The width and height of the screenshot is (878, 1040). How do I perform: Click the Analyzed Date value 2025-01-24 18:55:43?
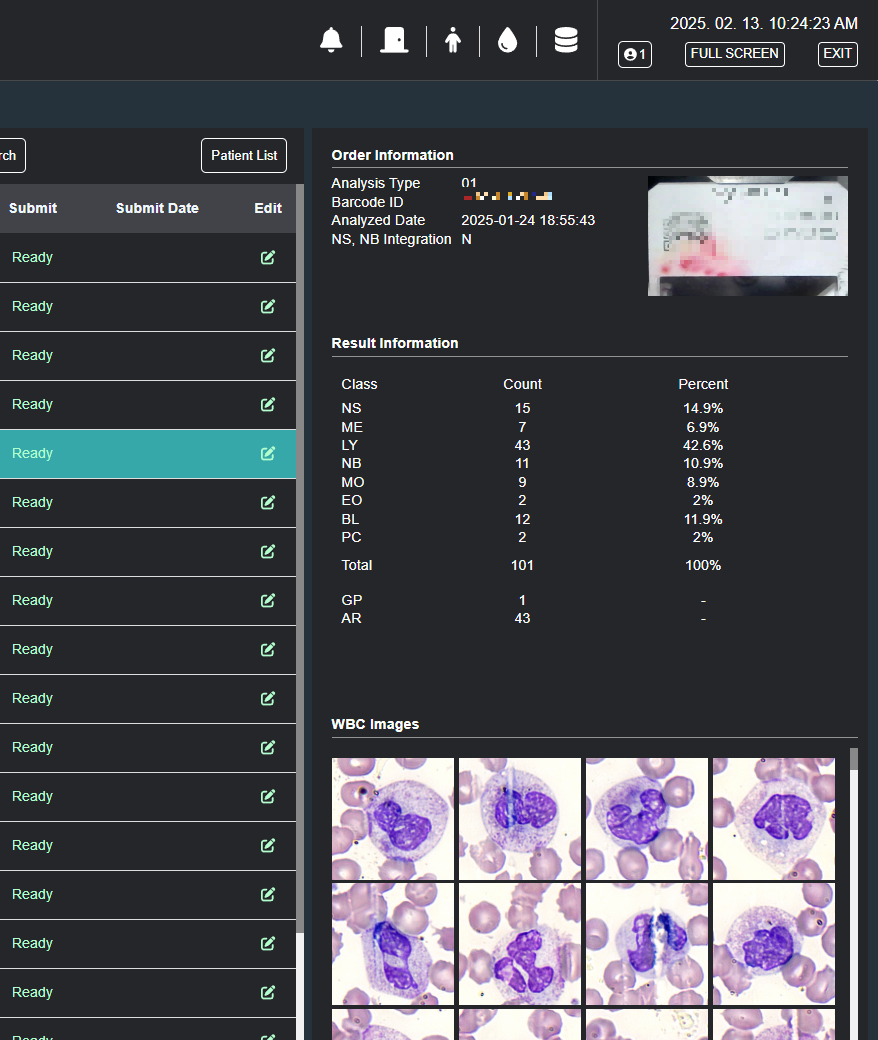point(528,220)
